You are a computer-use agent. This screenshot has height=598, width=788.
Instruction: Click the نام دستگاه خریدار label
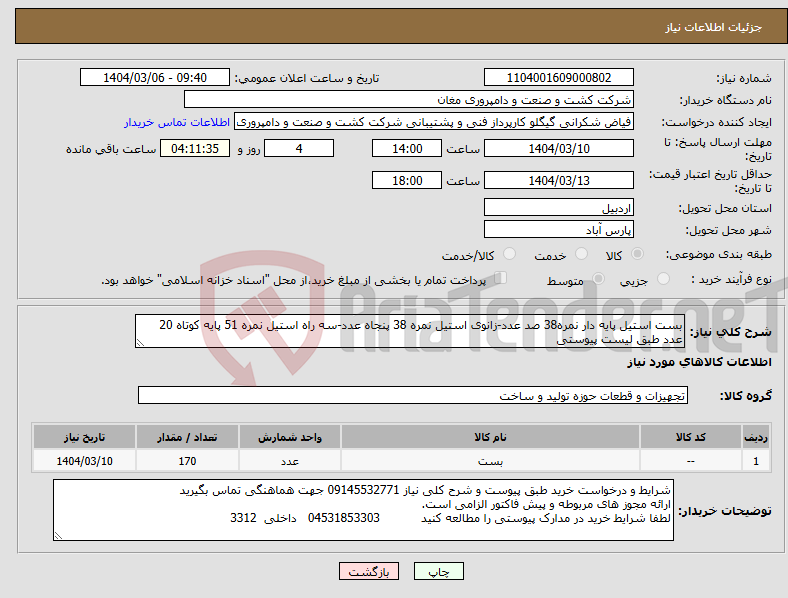tap(726, 101)
